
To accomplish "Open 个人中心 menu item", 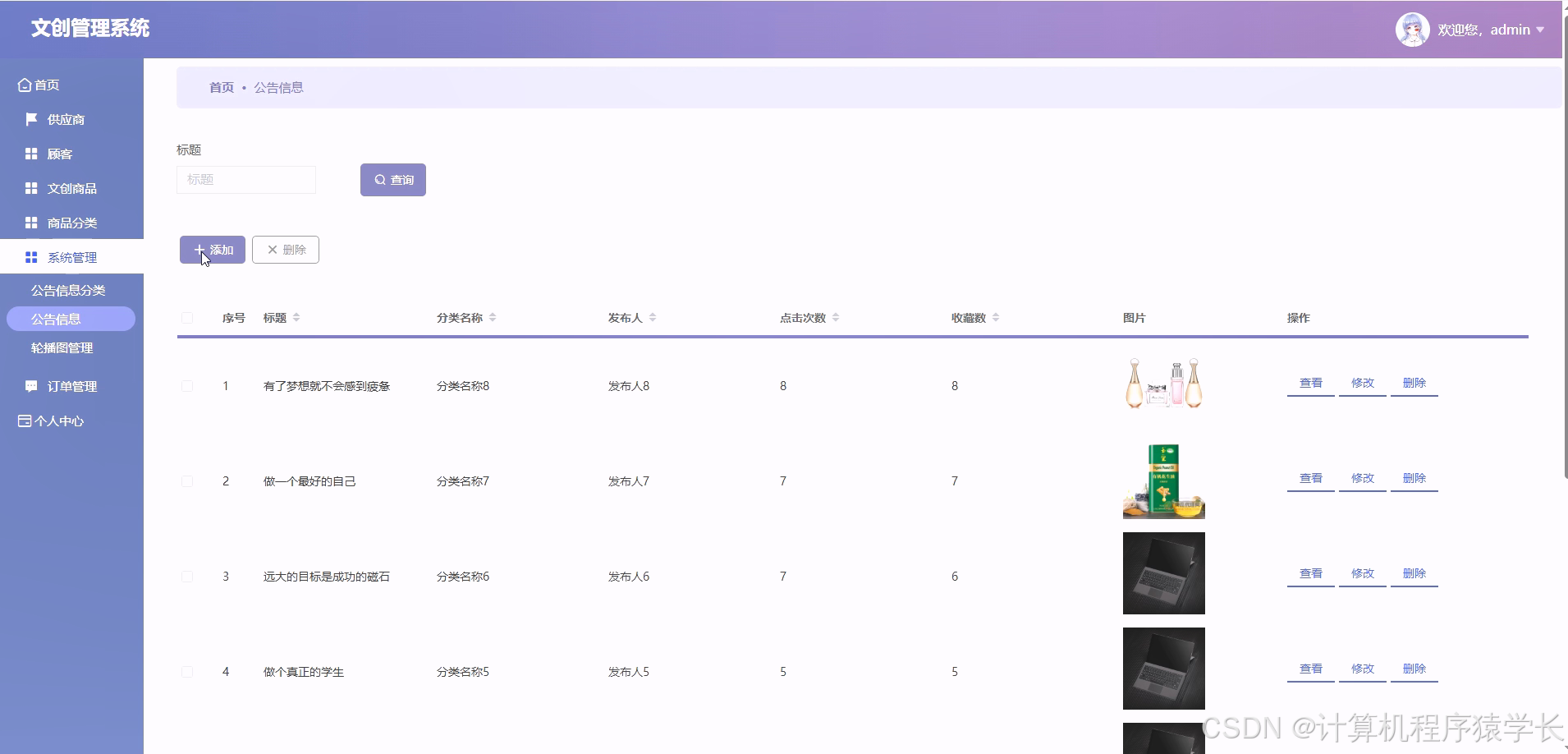I will (x=71, y=421).
